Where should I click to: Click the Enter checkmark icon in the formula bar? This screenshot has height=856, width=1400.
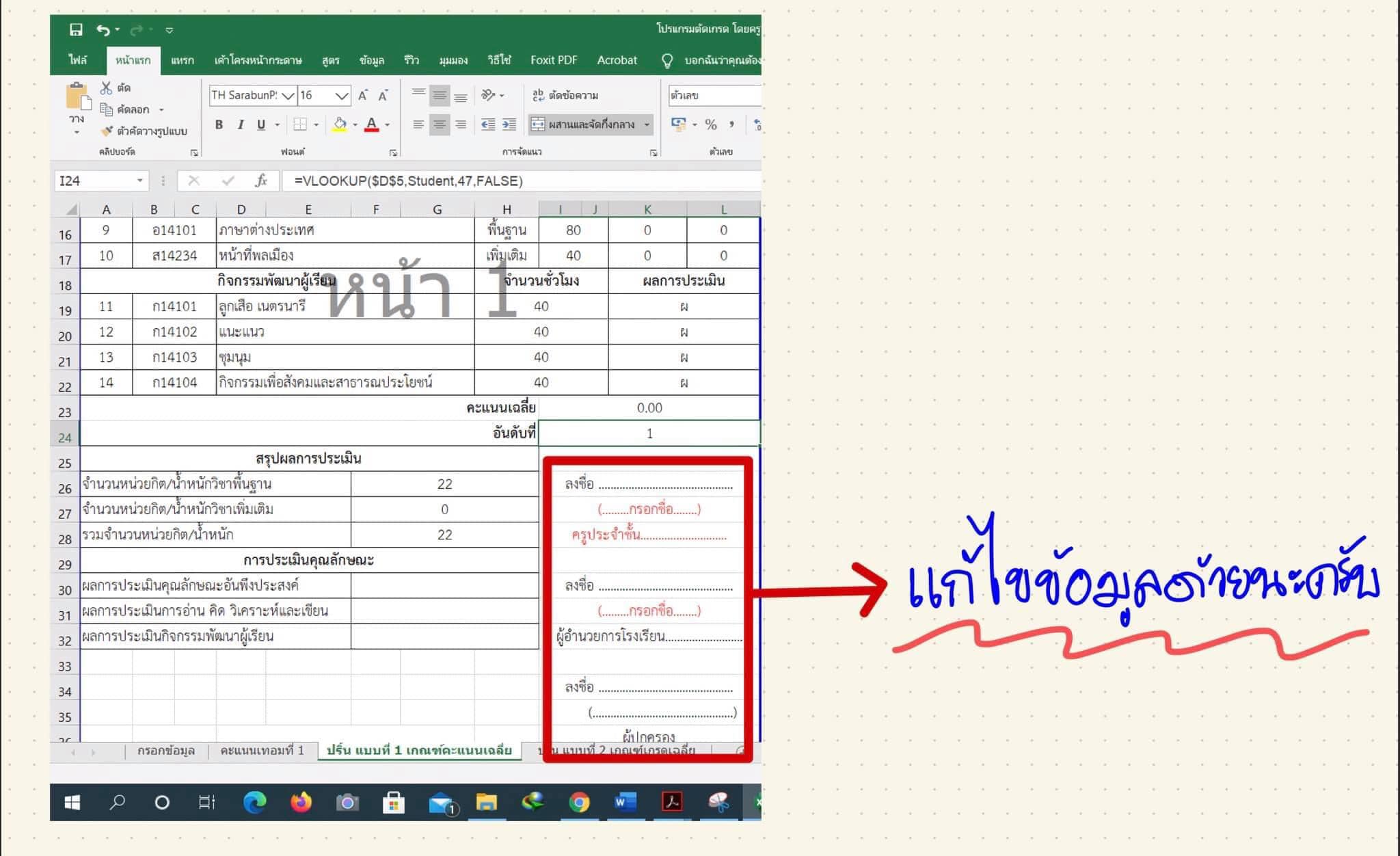pyautogui.click(x=228, y=180)
